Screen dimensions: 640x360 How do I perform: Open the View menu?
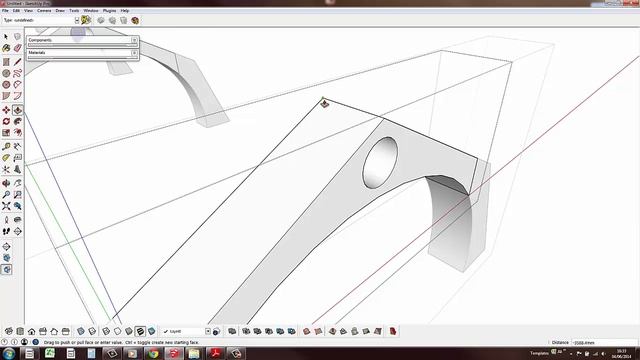click(x=28, y=11)
